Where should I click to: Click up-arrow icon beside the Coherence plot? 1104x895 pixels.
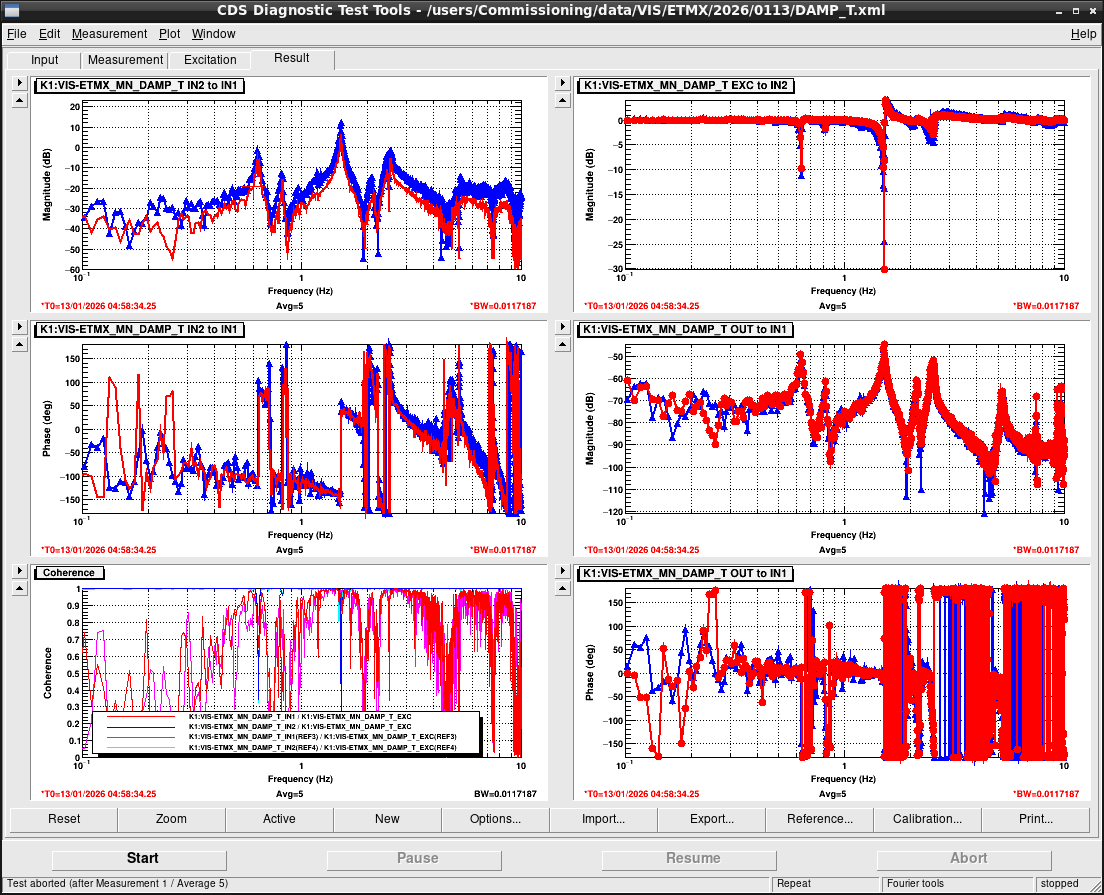[x=20, y=589]
